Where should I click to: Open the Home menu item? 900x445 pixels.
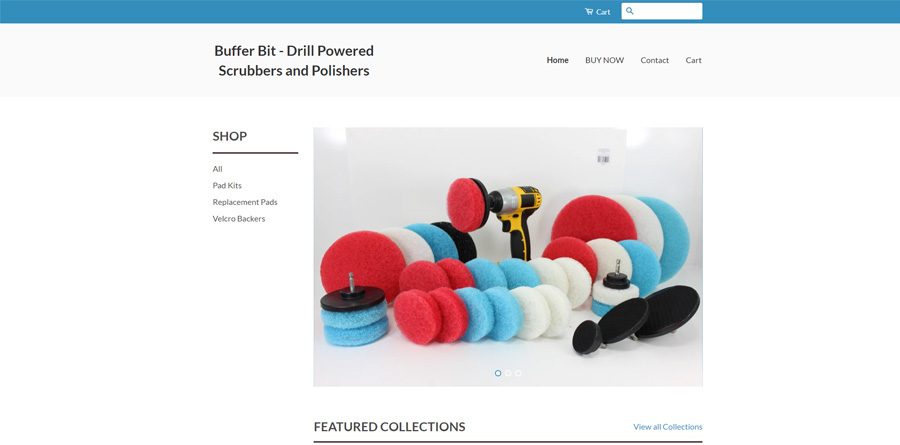tap(557, 60)
